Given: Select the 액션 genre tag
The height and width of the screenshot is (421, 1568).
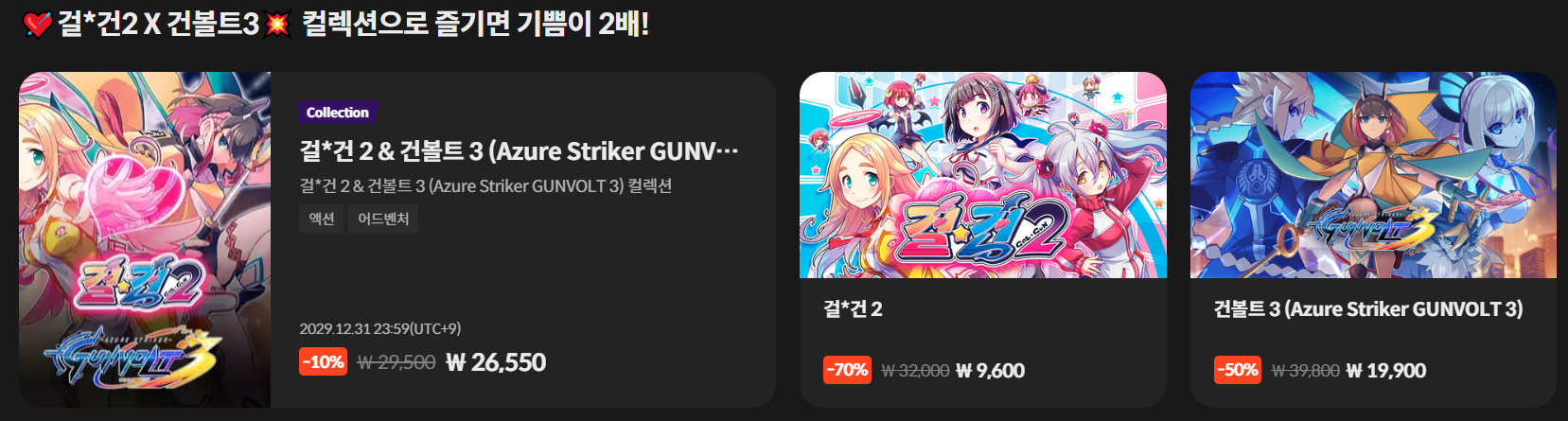Looking at the screenshot, I should pos(322,219).
